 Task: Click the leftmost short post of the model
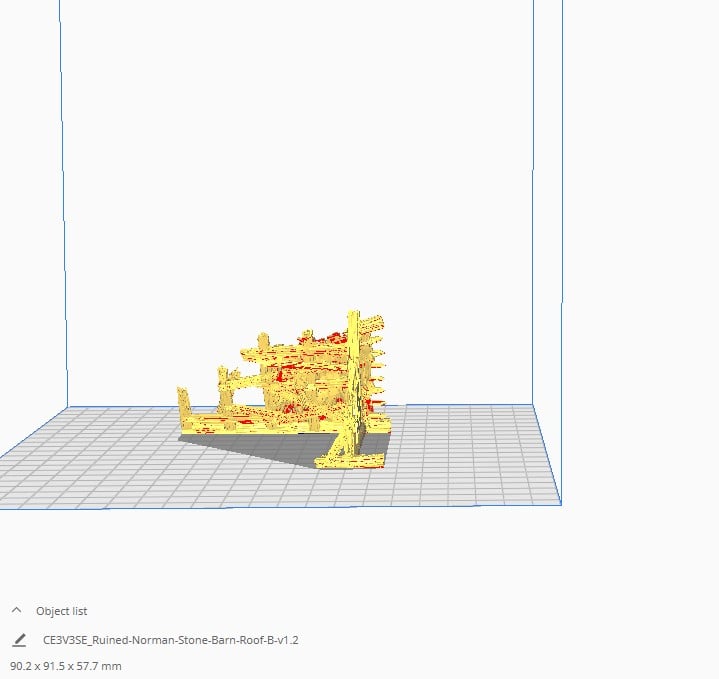click(183, 401)
